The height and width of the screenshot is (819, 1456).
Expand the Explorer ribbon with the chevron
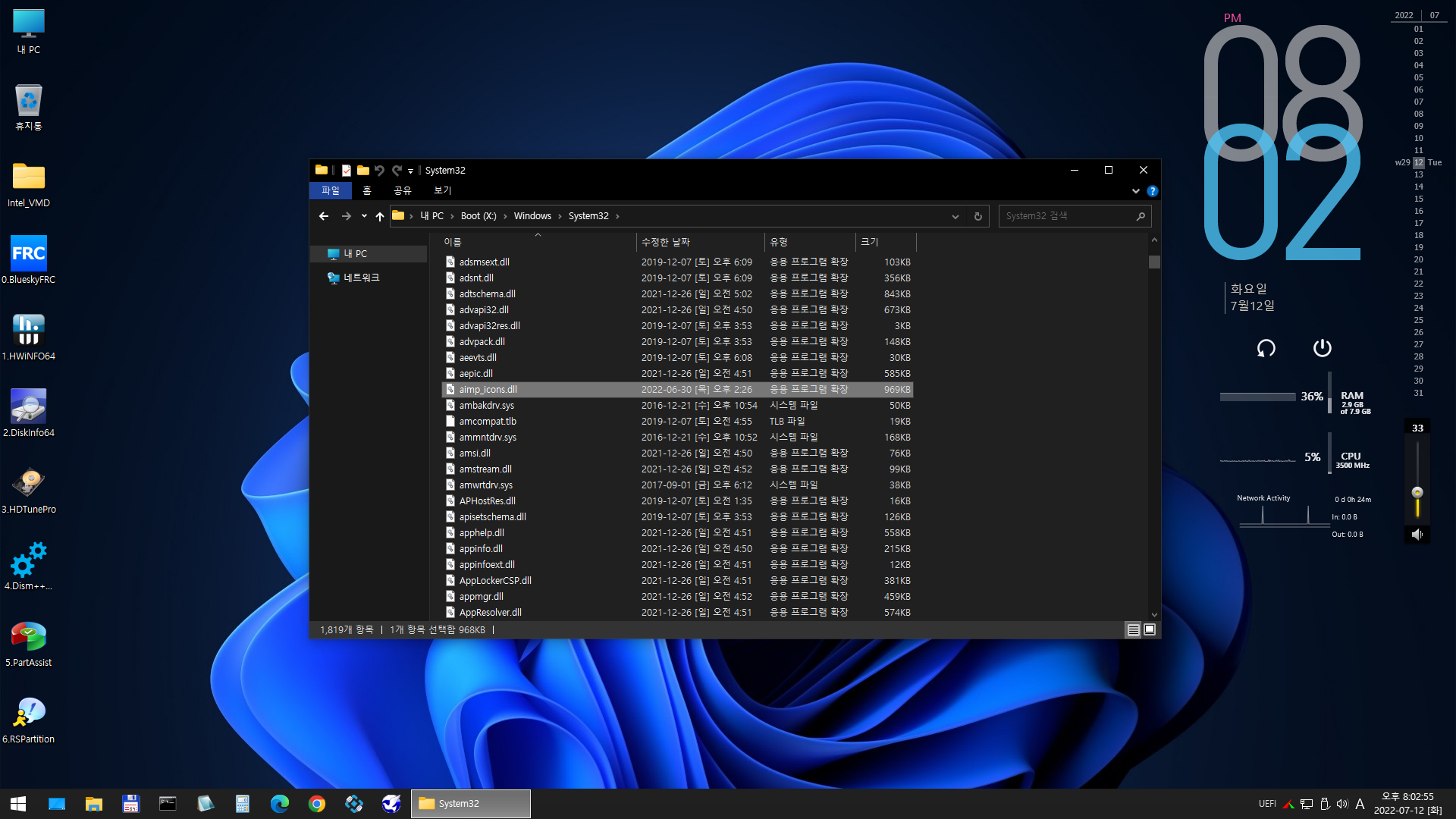tap(1135, 191)
